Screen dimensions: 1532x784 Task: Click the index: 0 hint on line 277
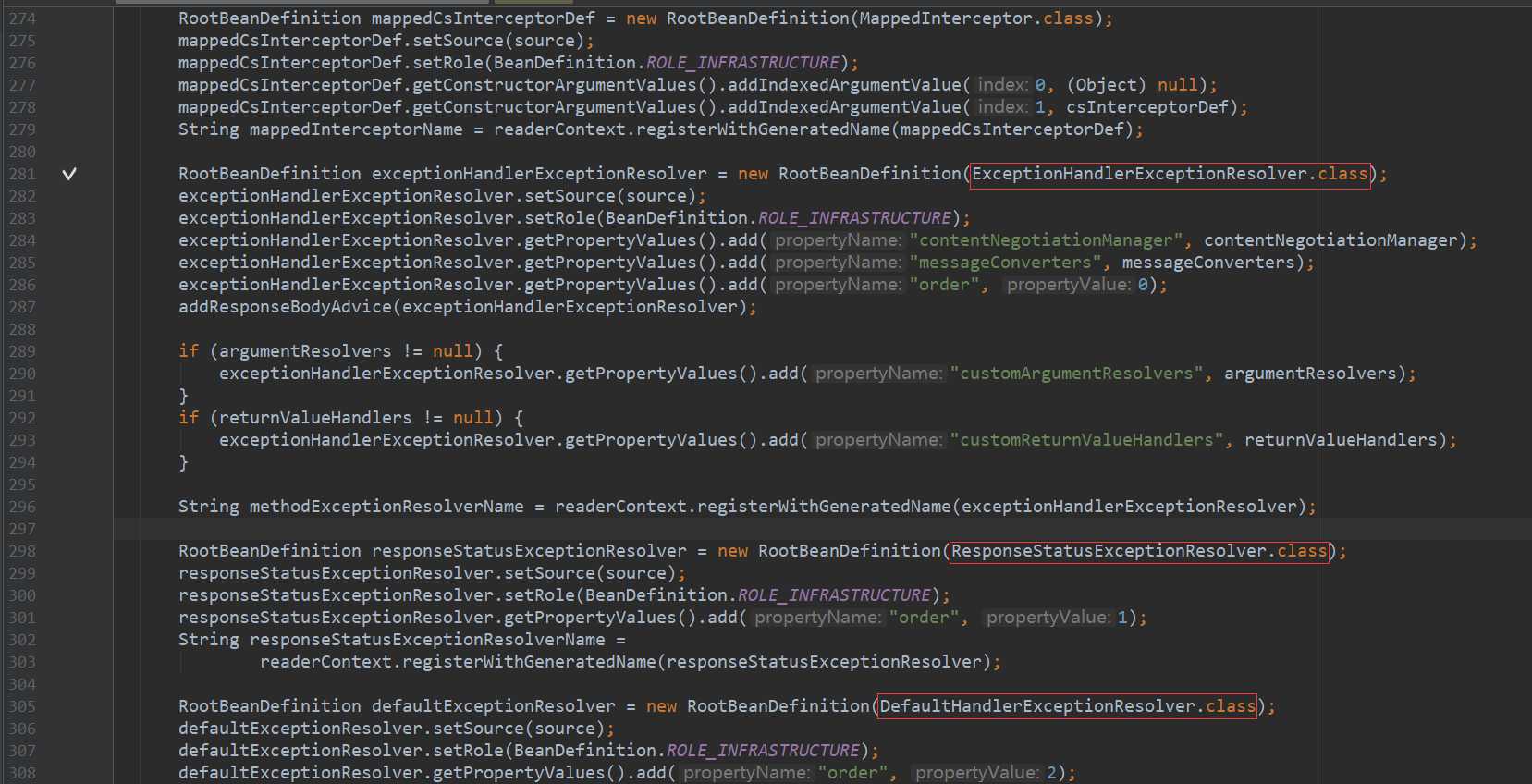(x=1011, y=85)
